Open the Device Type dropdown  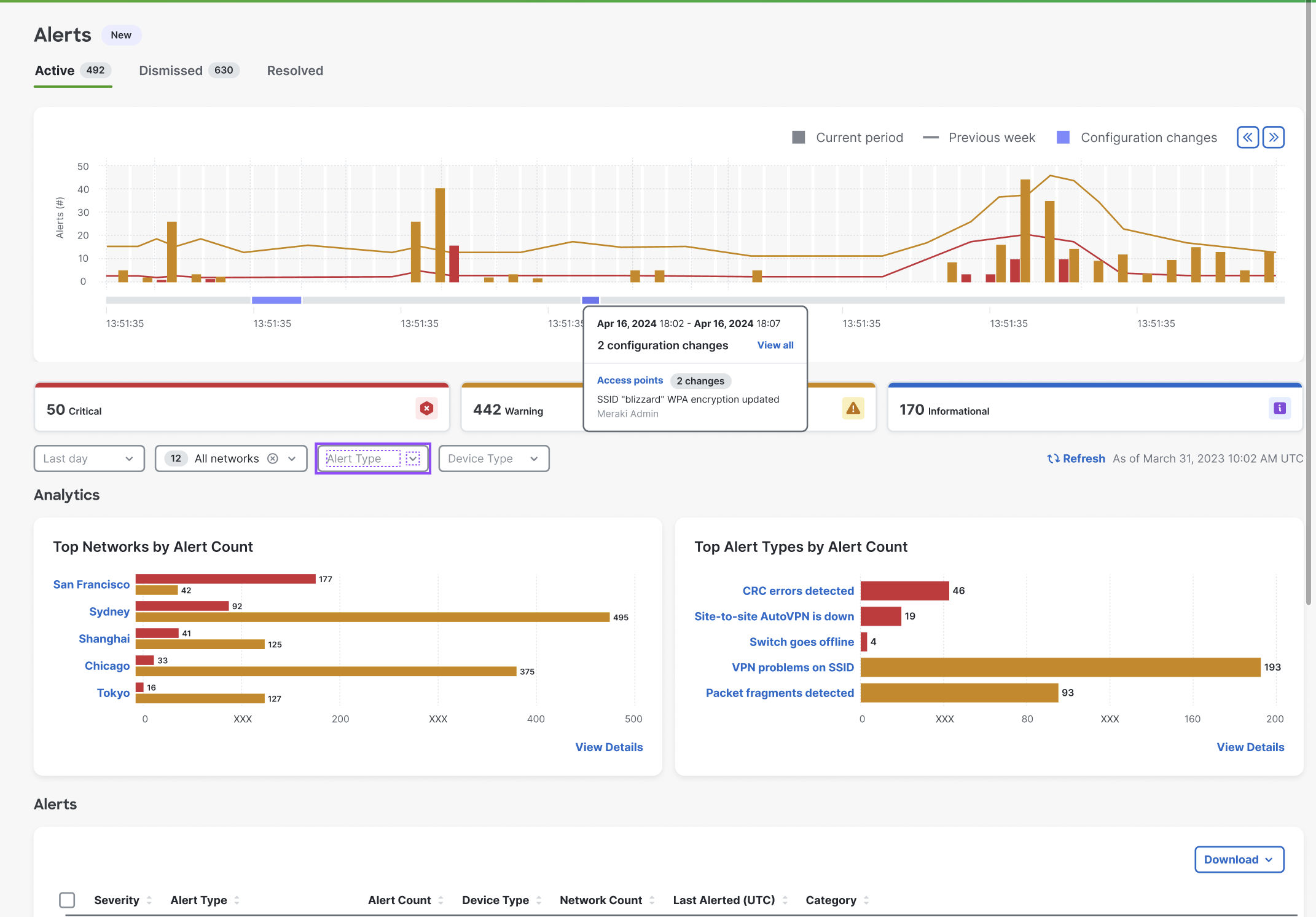tap(493, 458)
